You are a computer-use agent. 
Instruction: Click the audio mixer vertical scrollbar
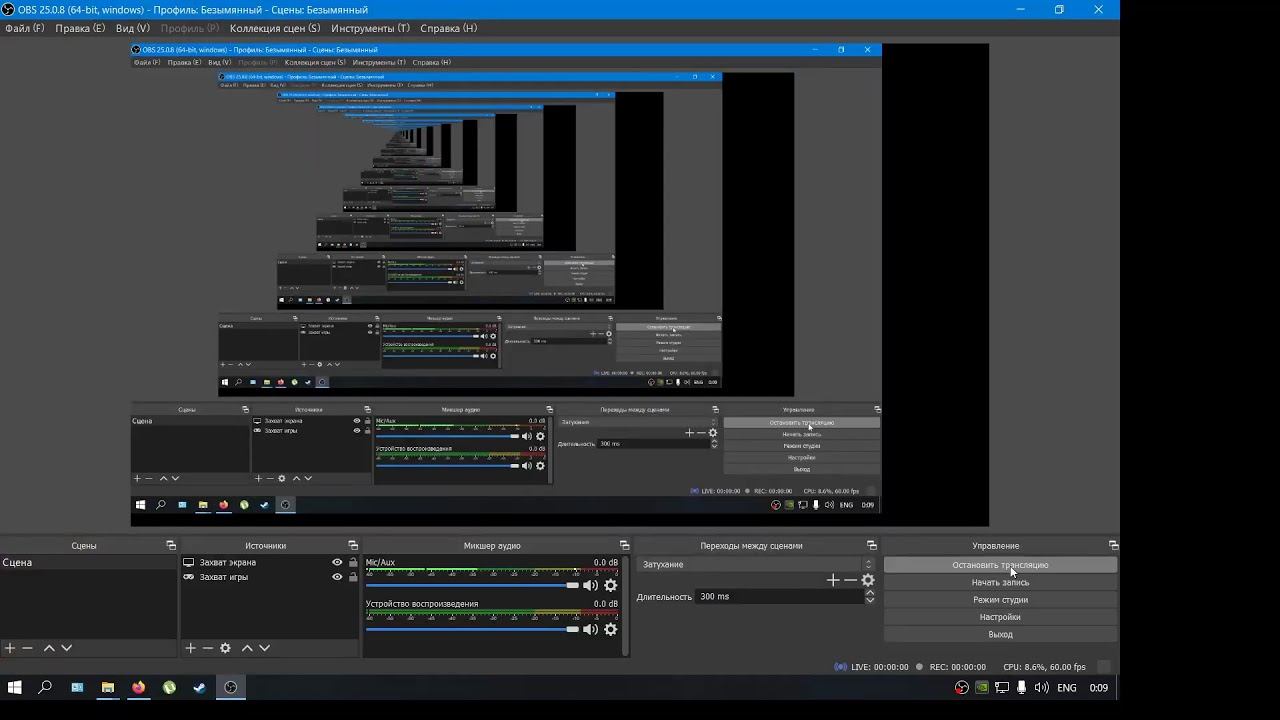626,605
